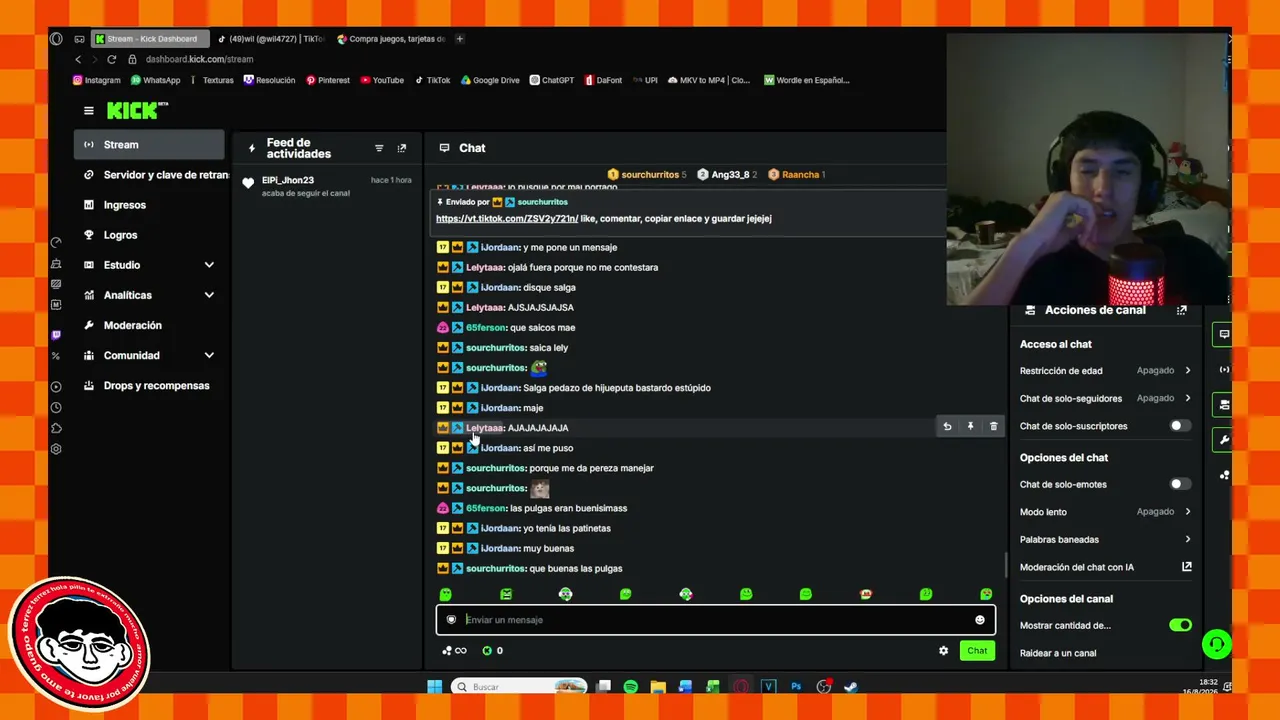The width and height of the screenshot is (1280, 720).
Task: Open the Opera browser menu
Action: click(x=56, y=39)
